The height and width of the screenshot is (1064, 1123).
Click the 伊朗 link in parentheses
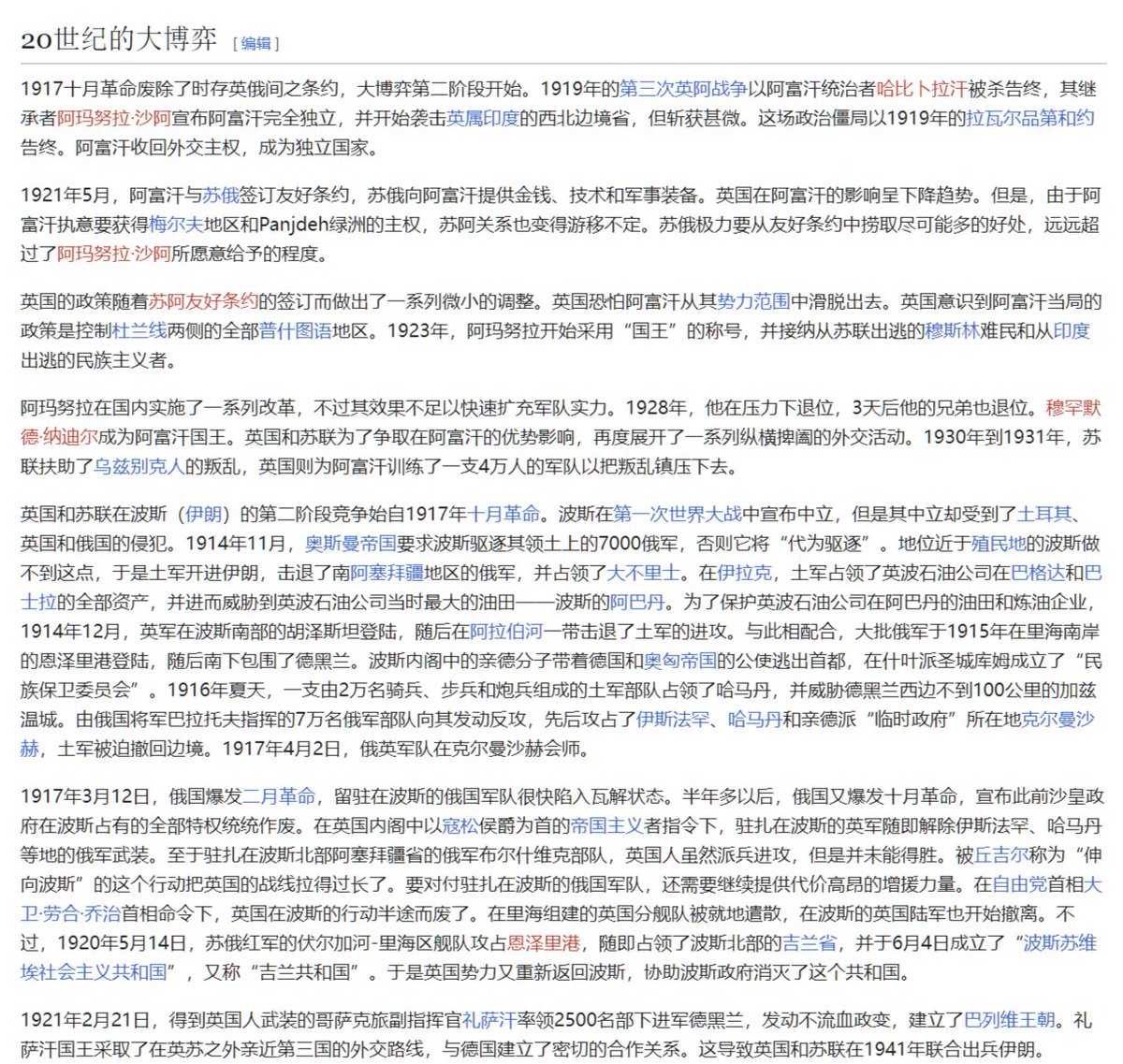[204, 514]
